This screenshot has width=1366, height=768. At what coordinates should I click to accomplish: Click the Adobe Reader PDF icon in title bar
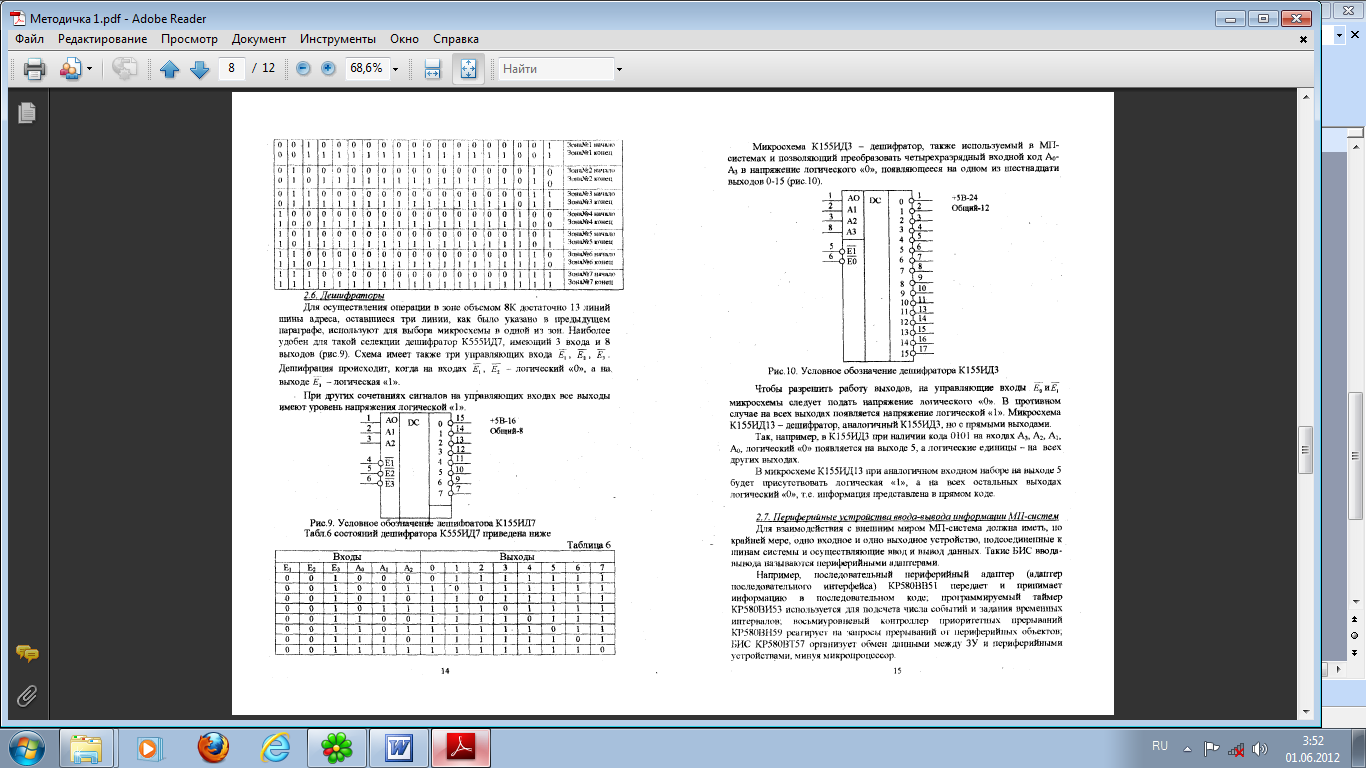point(18,17)
